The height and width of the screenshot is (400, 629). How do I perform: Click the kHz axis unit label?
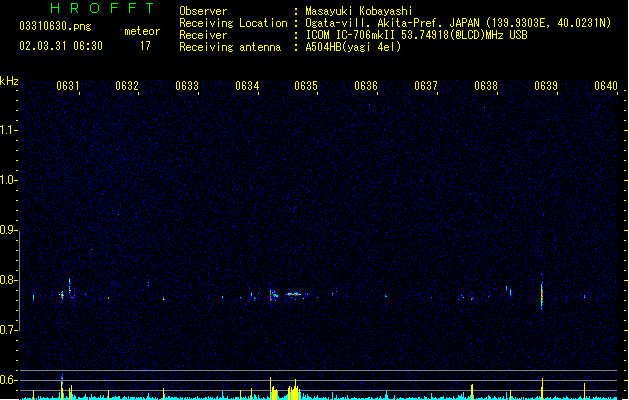click(9, 81)
